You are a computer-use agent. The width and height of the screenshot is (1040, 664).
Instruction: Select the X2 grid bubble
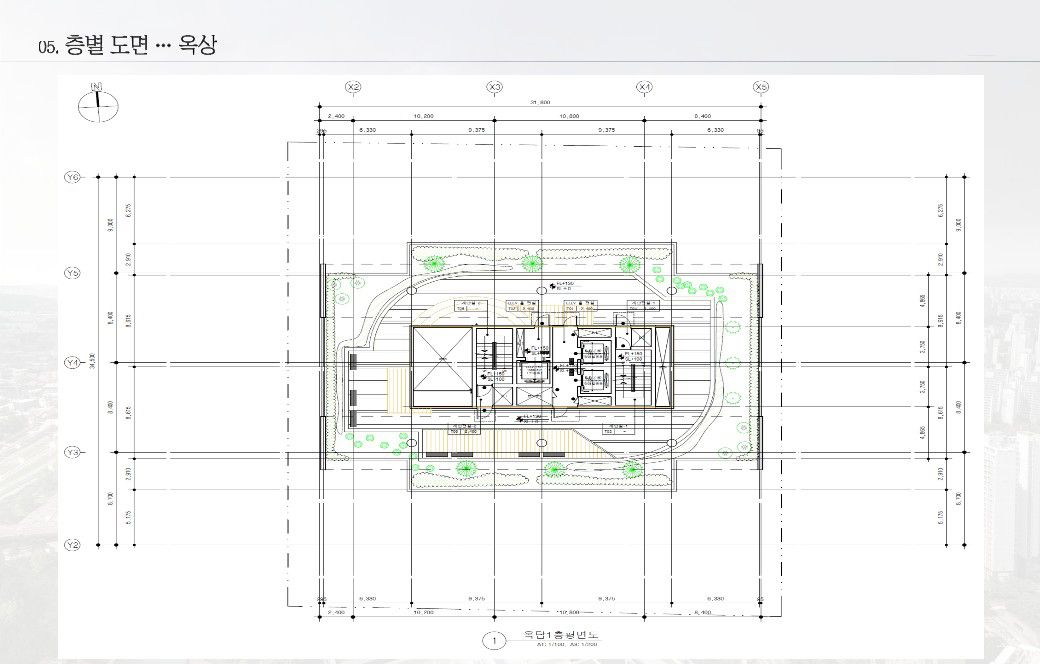point(352,87)
